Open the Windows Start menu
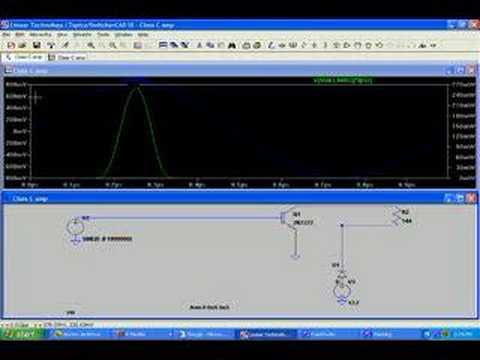This screenshot has height=360, width=480. (x=22, y=334)
